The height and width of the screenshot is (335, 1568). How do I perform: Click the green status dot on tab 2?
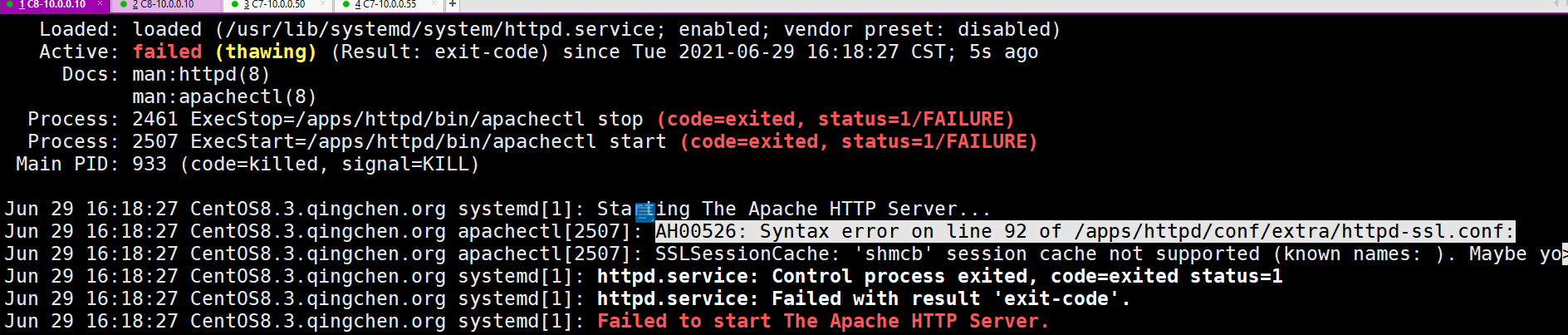pos(124,5)
